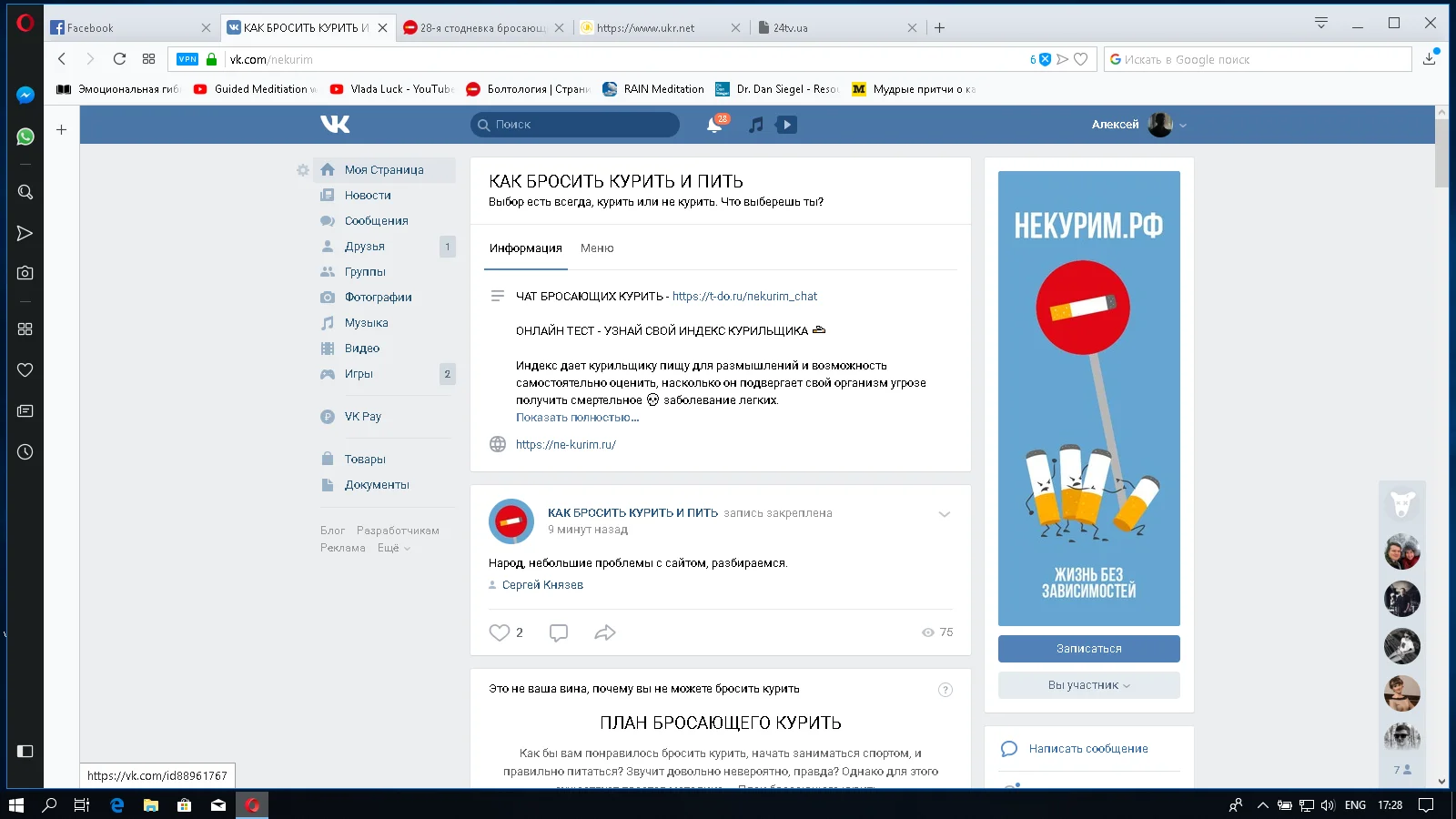Share the pinned post via arrow icon

605,632
